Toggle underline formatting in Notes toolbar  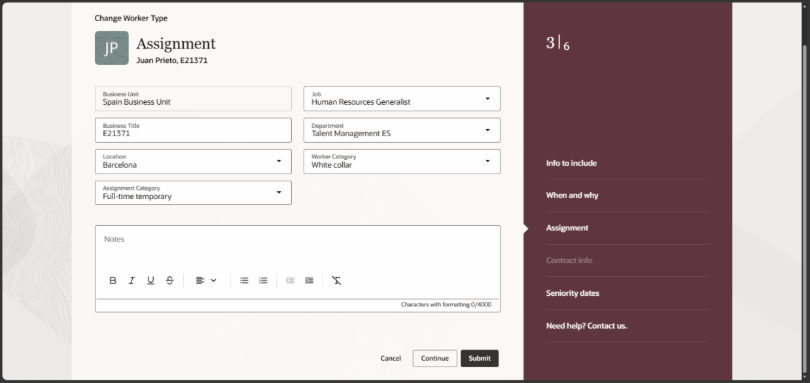[150, 281]
